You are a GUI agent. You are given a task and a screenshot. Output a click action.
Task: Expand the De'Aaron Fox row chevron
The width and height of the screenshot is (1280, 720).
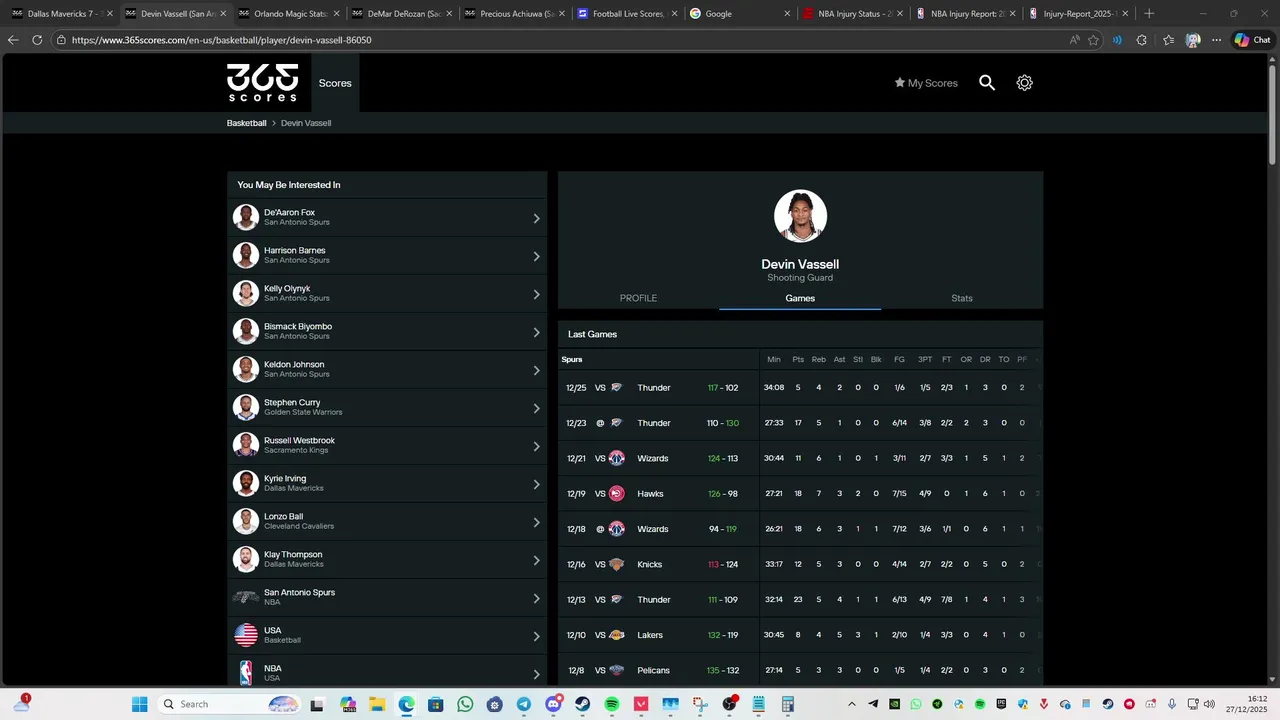536,218
